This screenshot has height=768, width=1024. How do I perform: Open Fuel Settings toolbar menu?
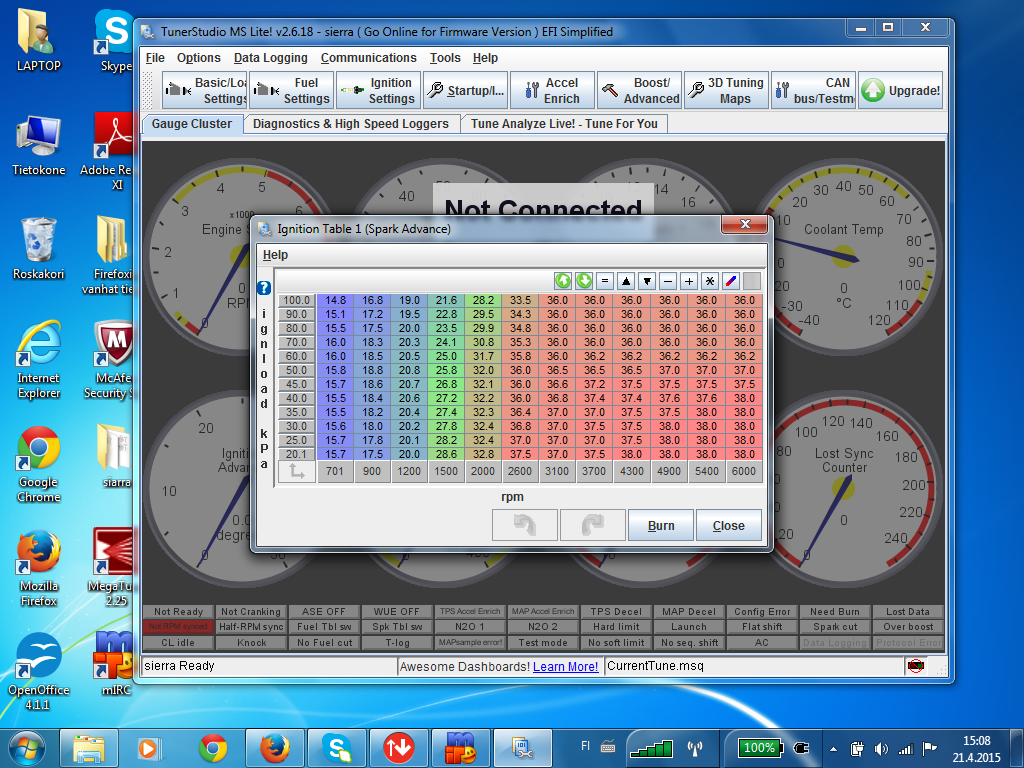click(292, 90)
